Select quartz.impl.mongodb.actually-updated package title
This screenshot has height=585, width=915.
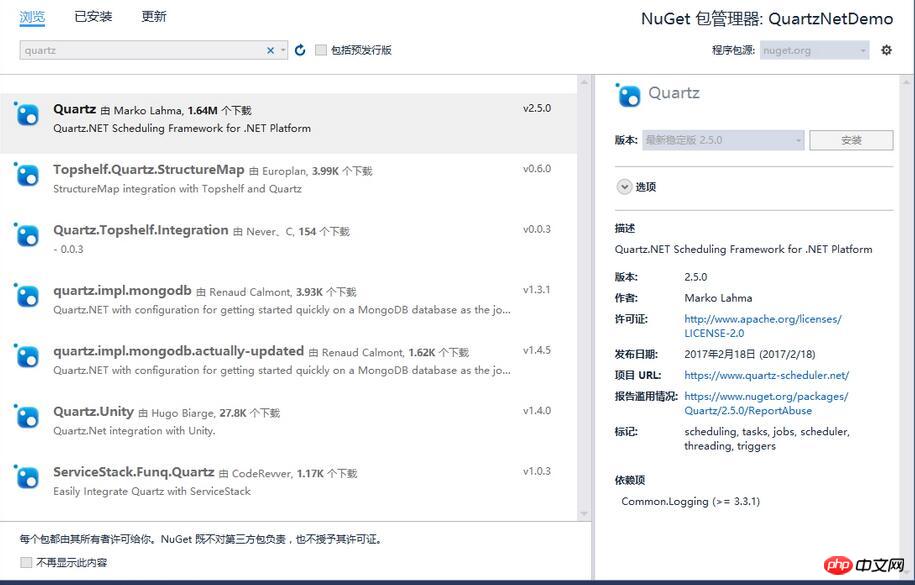[178, 351]
